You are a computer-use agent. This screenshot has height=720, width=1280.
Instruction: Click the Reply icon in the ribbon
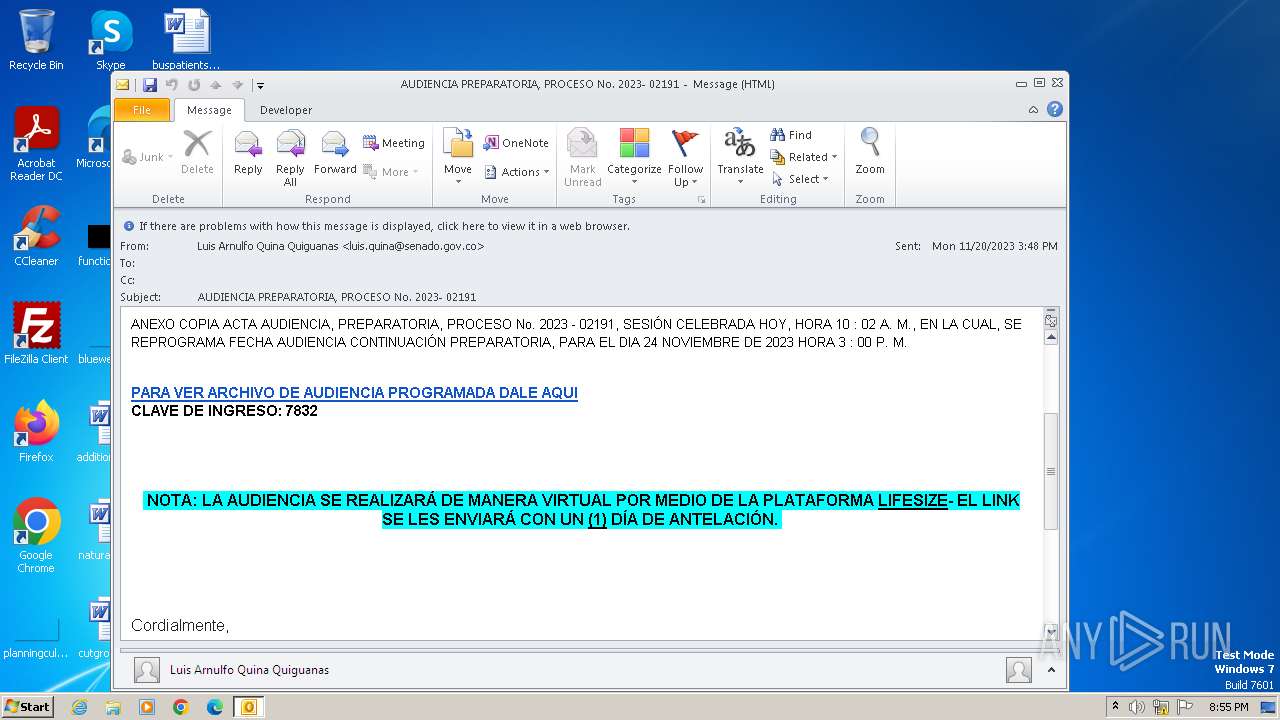248,154
